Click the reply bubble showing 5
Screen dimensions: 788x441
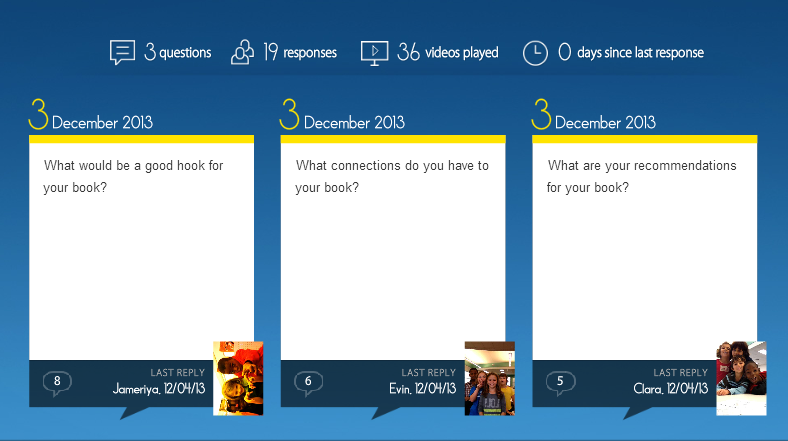(560, 382)
